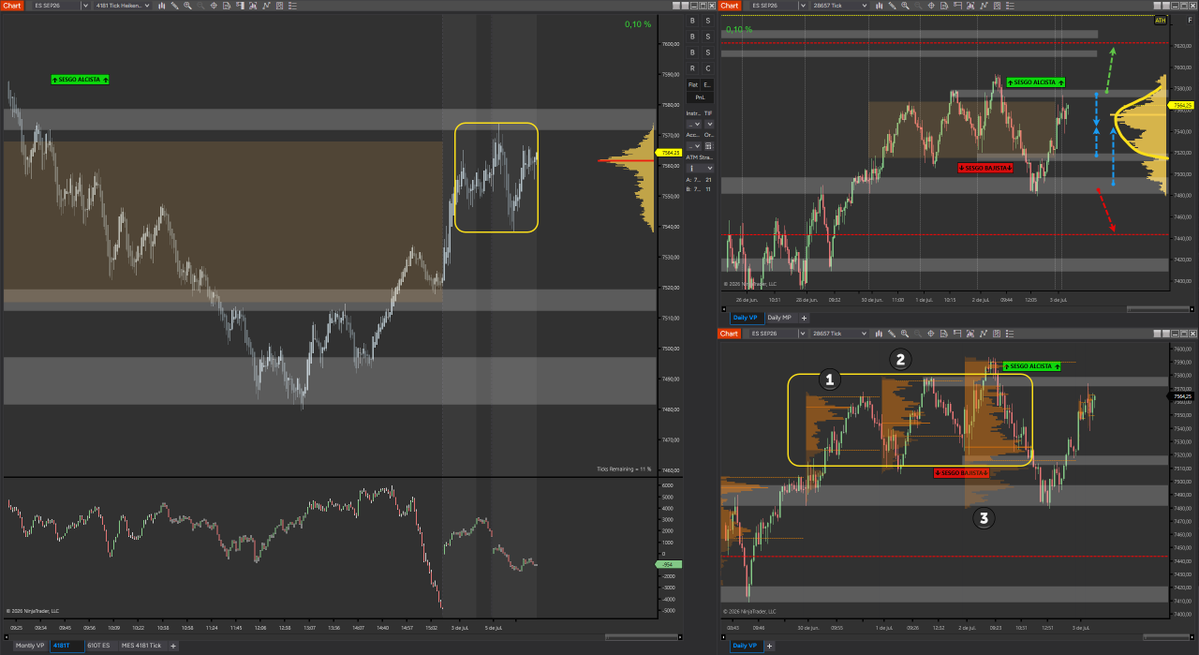Viewport: 1199px width, 655px height.
Task: Click lower-right chart horizontal scrollbar thumb
Action: tap(1168, 637)
